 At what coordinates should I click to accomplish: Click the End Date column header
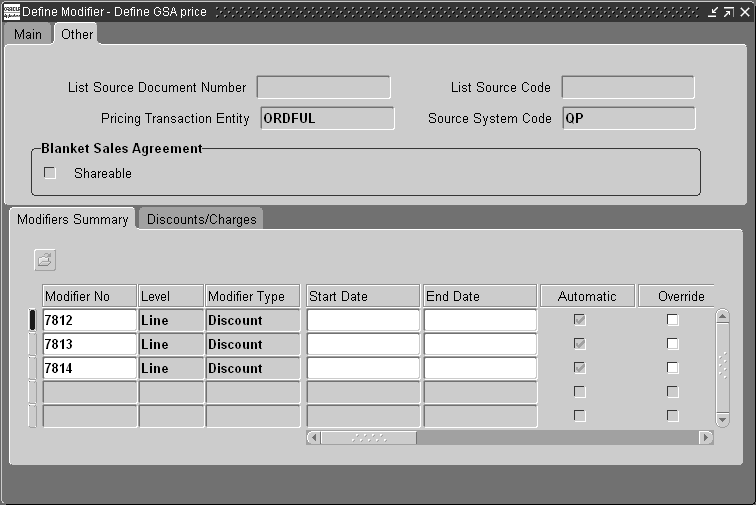pyautogui.click(x=480, y=296)
